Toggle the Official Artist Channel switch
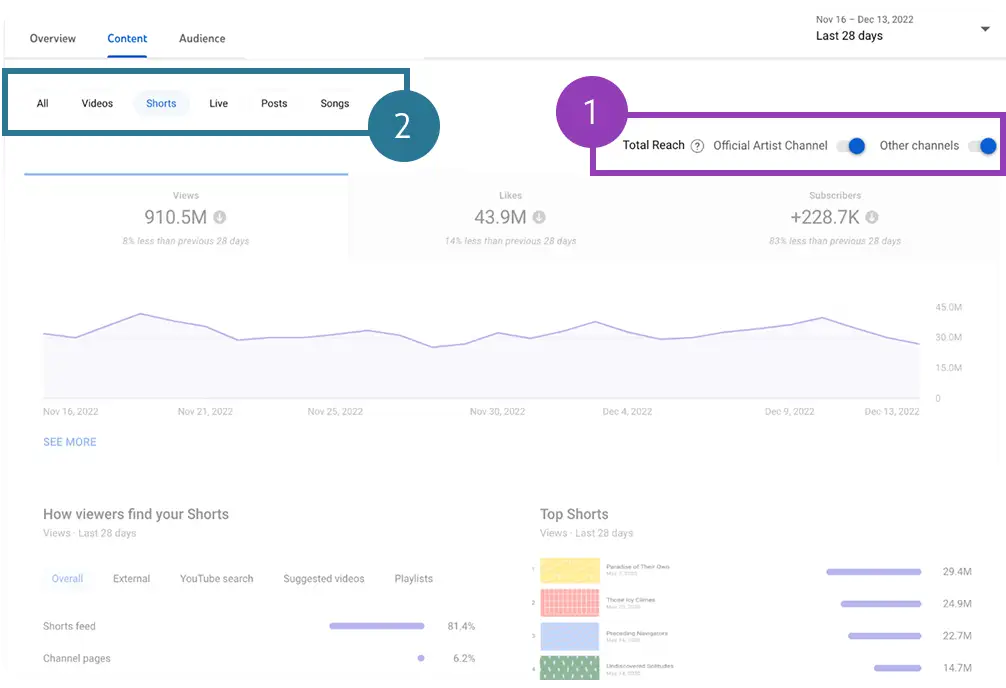The width and height of the screenshot is (1006, 688). (x=851, y=146)
